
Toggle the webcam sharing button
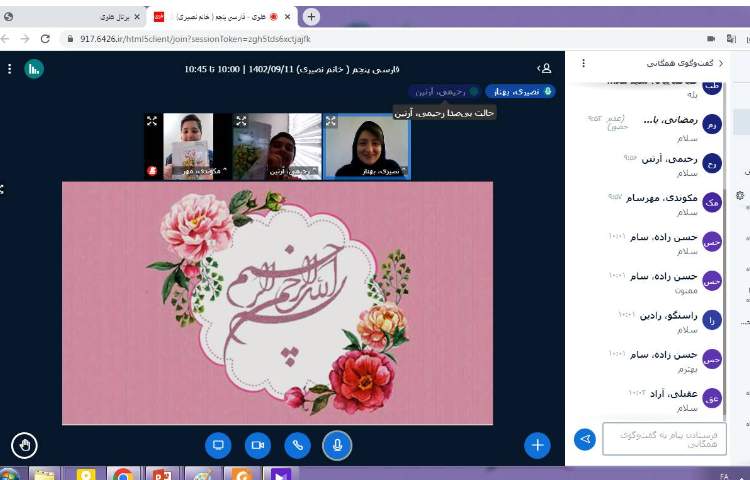(257, 445)
